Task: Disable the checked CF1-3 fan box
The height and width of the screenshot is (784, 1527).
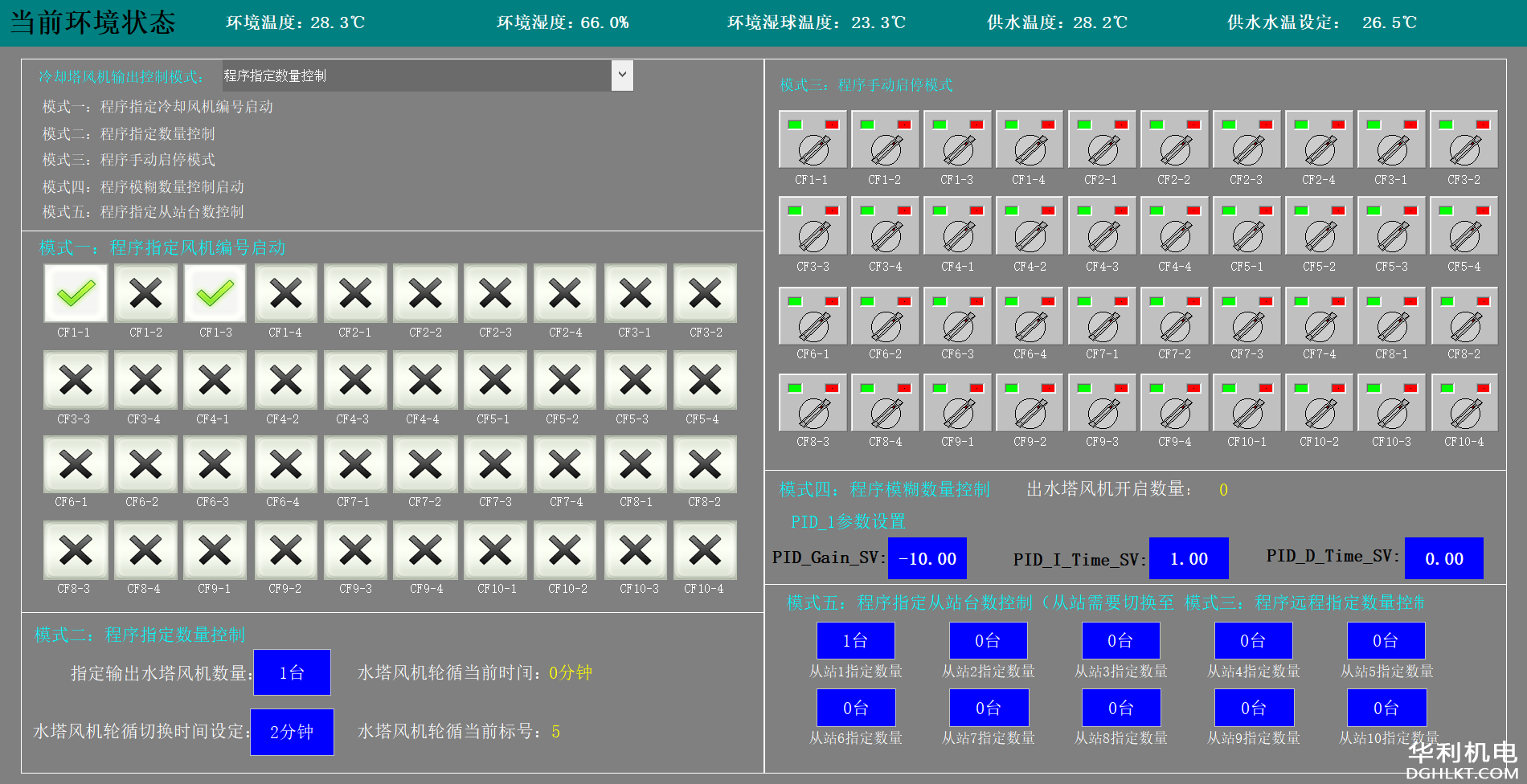Action: click(x=215, y=293)
